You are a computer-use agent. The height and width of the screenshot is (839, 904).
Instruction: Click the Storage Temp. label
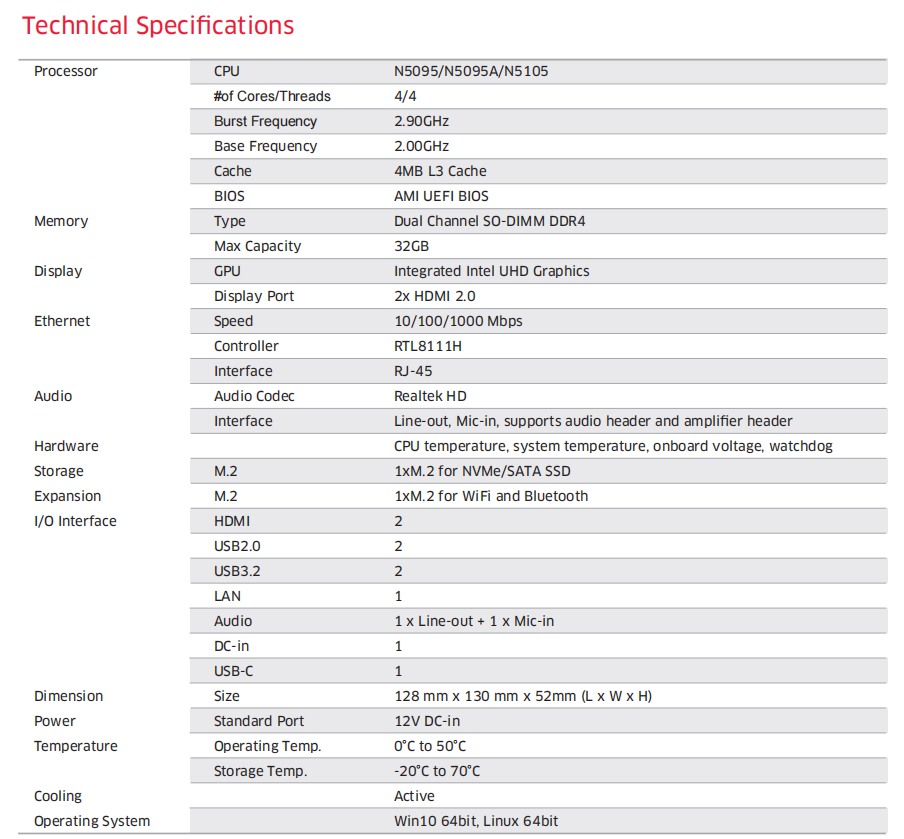coord(260,771)
